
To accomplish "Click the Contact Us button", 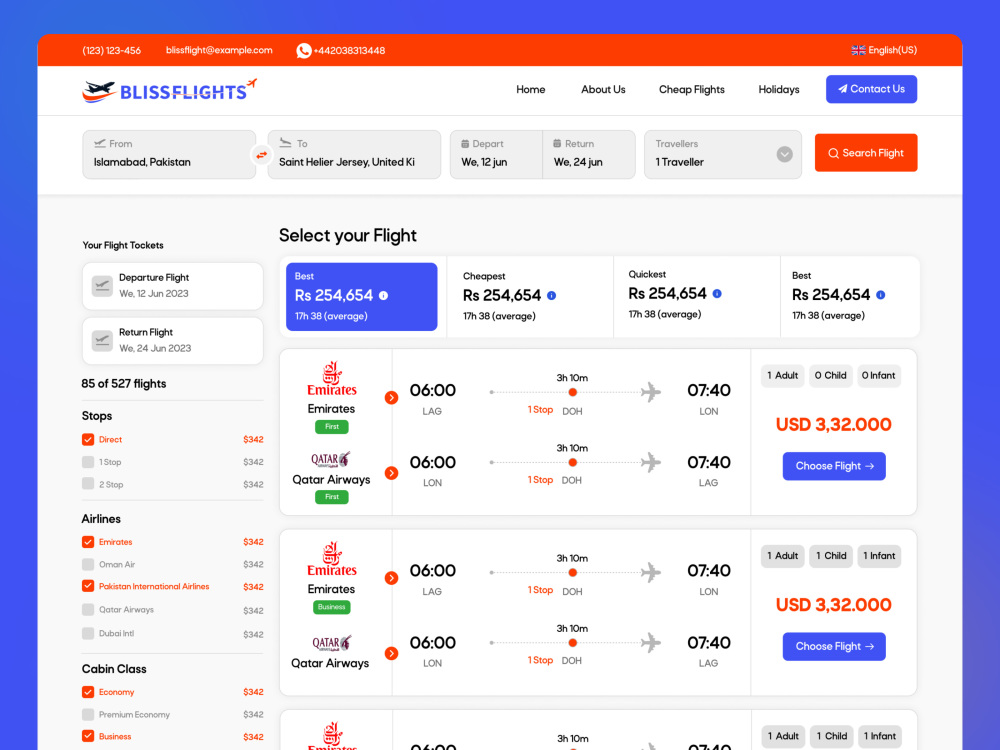I will [871, 89].
